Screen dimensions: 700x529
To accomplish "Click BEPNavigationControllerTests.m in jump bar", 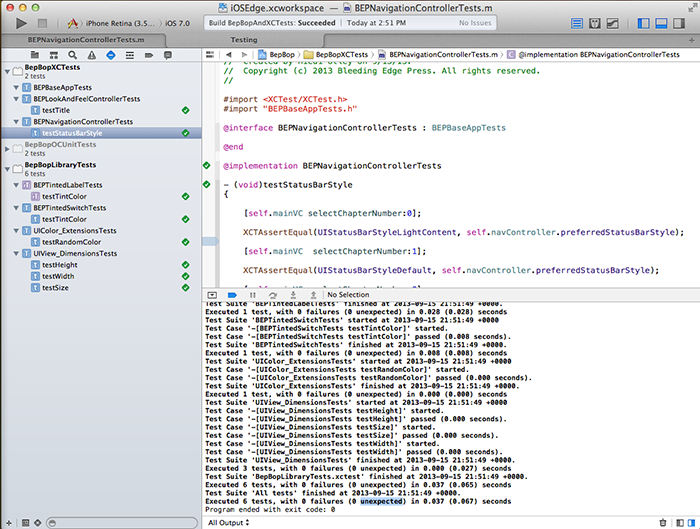I will pos(438,54).
